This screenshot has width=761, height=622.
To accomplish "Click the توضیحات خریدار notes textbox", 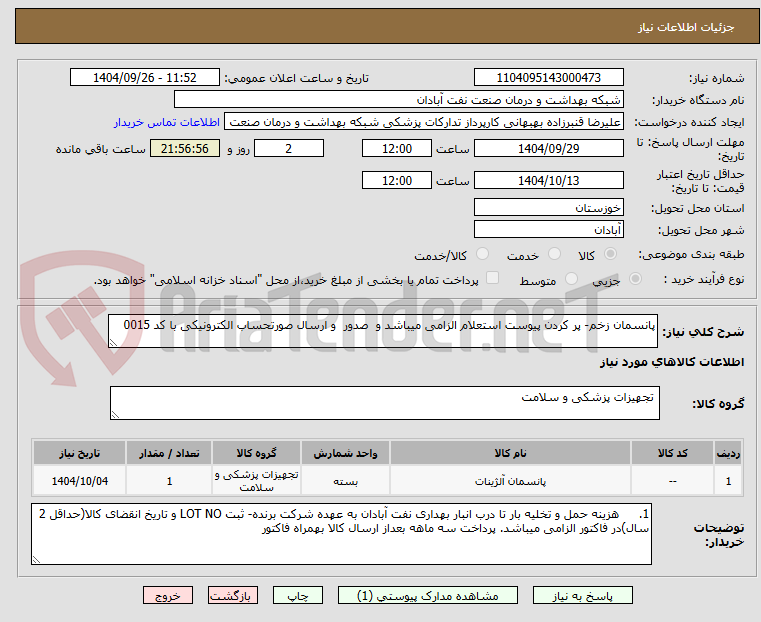I will pos(342,534).
